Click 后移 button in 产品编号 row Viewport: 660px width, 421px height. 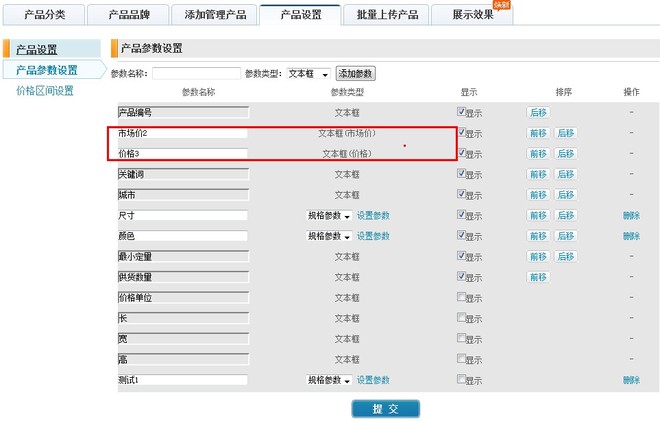coord(538,113)
